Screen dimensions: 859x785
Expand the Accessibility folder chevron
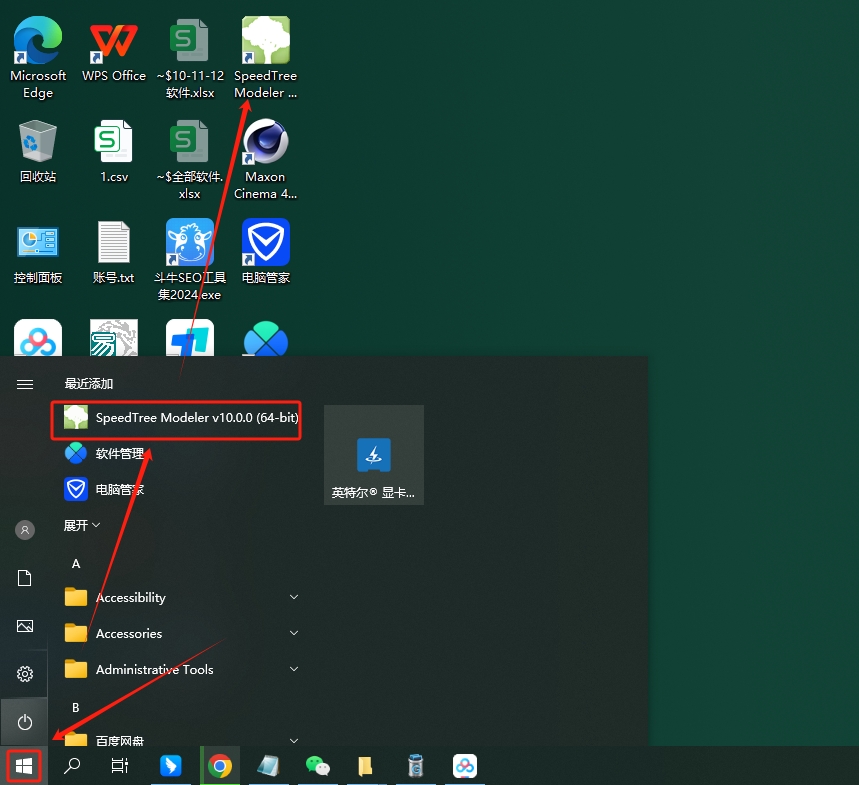(x=294, y=597)
